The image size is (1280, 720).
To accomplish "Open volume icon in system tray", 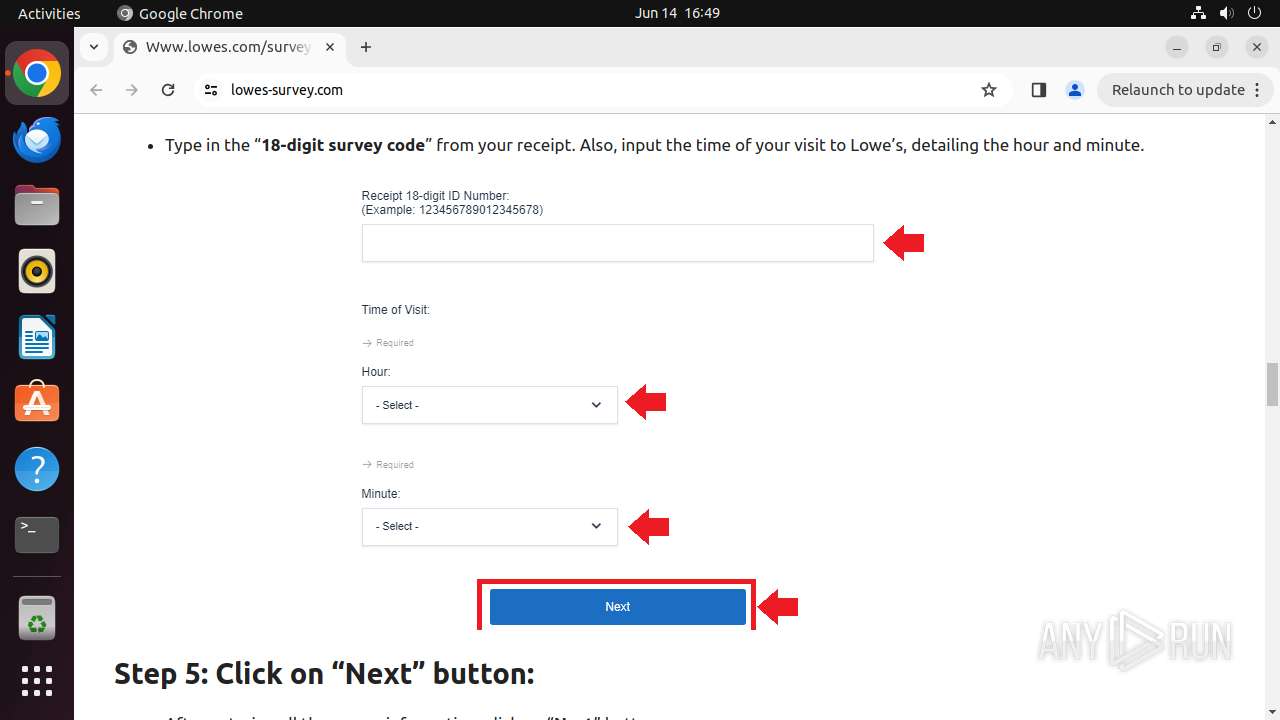I will [1226, 13].
